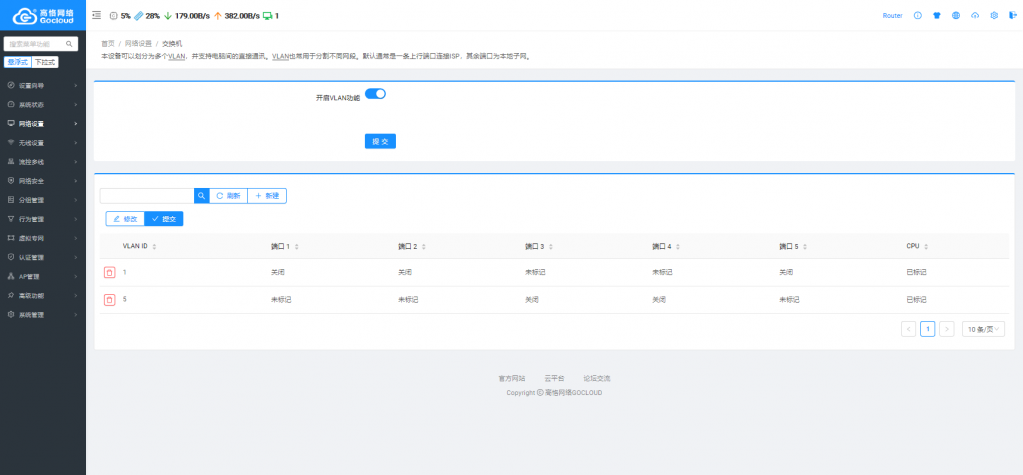
Task: Click the cloud upload icon
Action: click(975, 16)
